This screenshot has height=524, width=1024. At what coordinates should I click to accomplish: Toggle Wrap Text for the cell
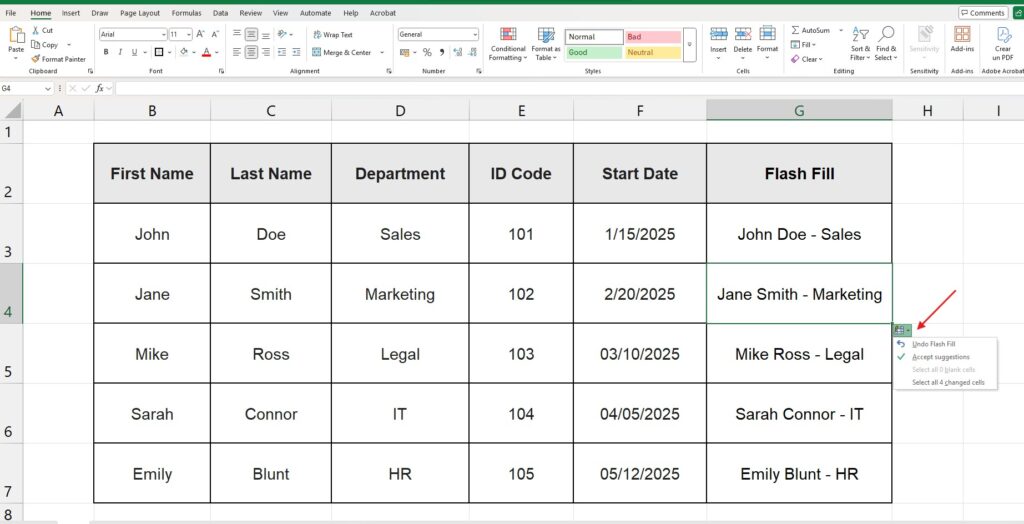332,35
